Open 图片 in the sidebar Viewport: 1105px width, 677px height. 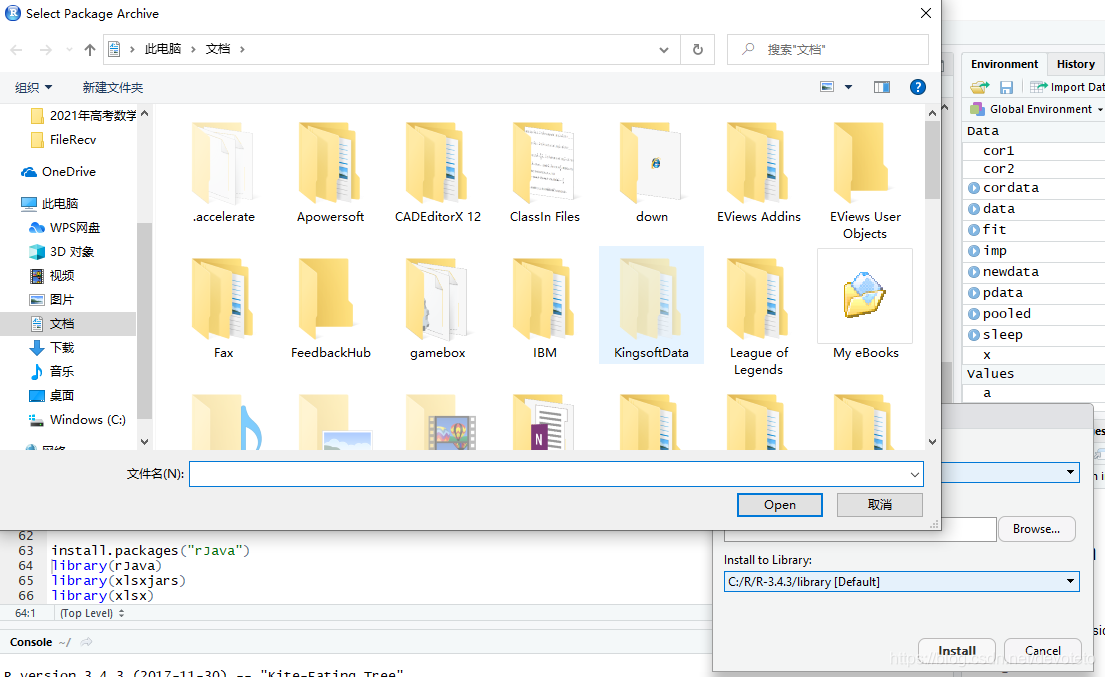coord(52,299)
